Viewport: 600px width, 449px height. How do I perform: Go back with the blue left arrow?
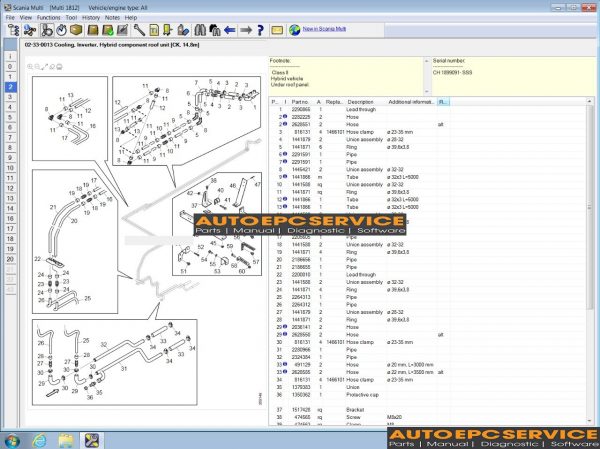(x=230, y=30)
